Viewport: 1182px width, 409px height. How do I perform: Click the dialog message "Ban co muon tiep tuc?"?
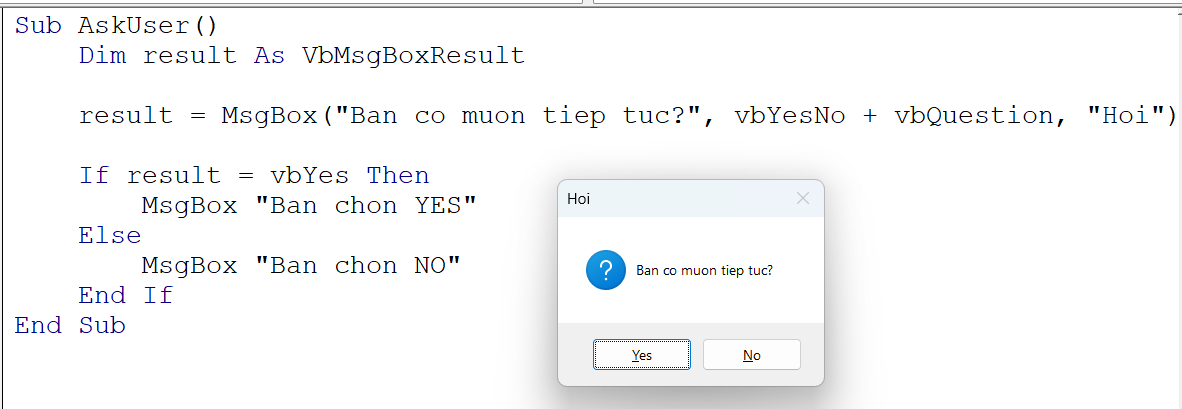click(704, 271)
